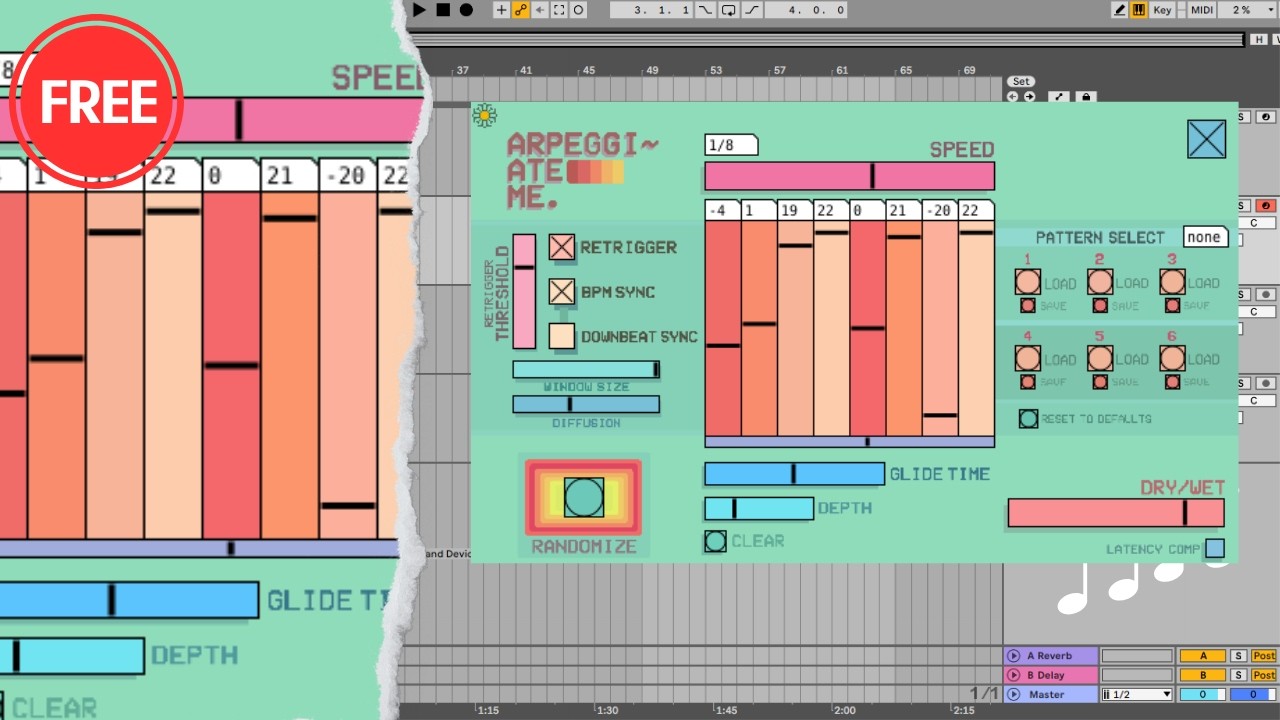The height and width of the screenshot is (720, 1280).
Task: Enable the DOWNBEAT SYNC checkbox
Action: pyautogui.click(x=562, y=336)
